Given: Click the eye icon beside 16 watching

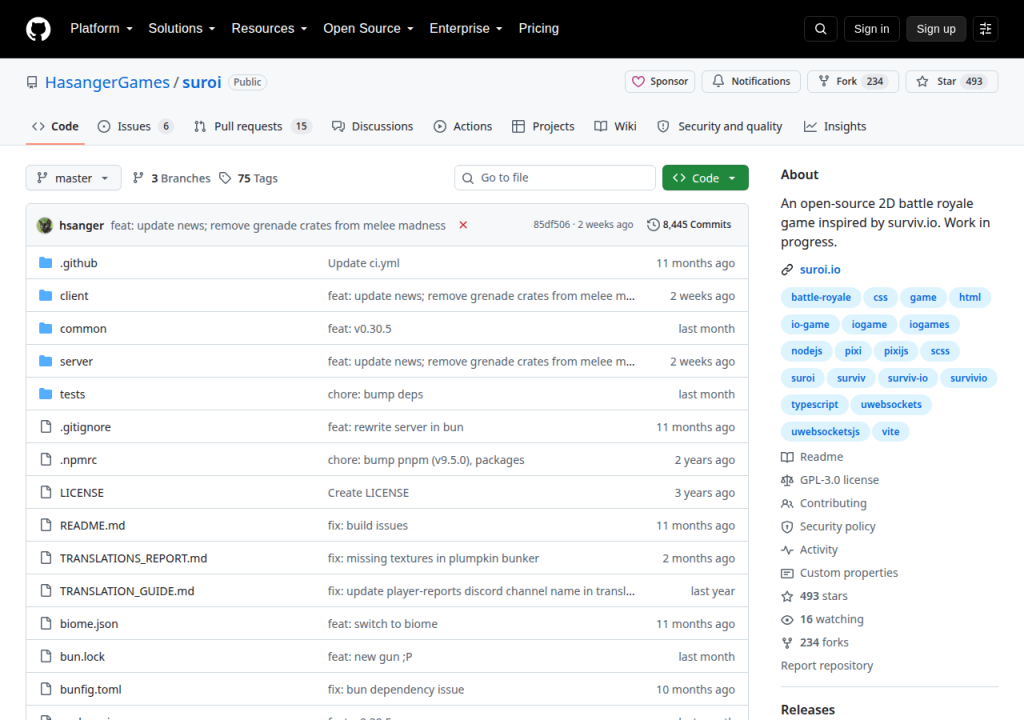Looking at the screenshot, I should tap(787, 619).
